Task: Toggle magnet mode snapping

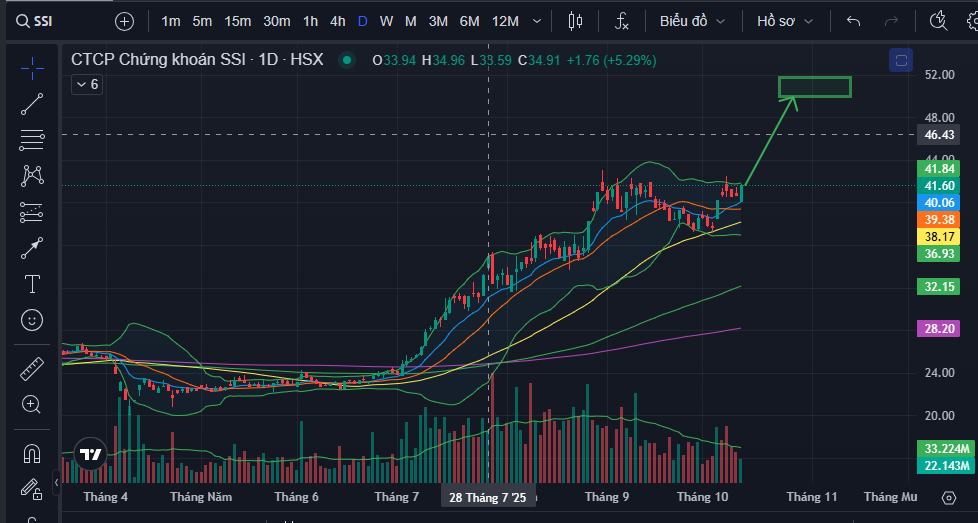Action: click(32, 454)
